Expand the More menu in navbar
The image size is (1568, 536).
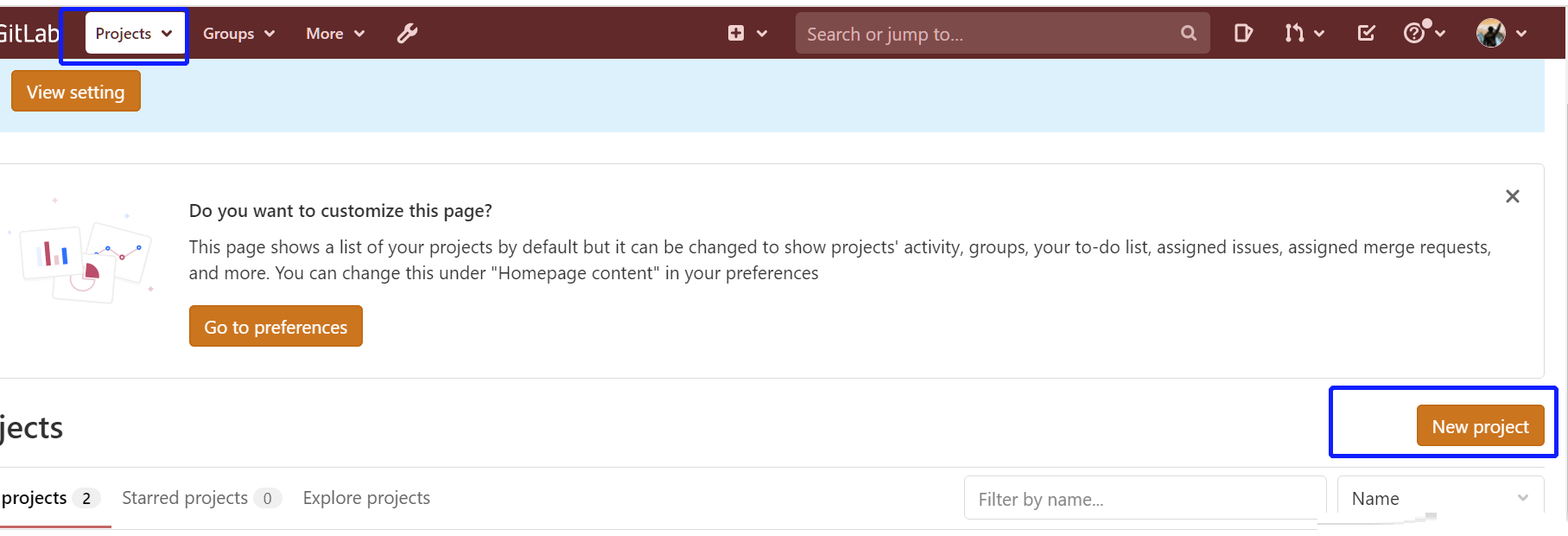tap(335, 34)
